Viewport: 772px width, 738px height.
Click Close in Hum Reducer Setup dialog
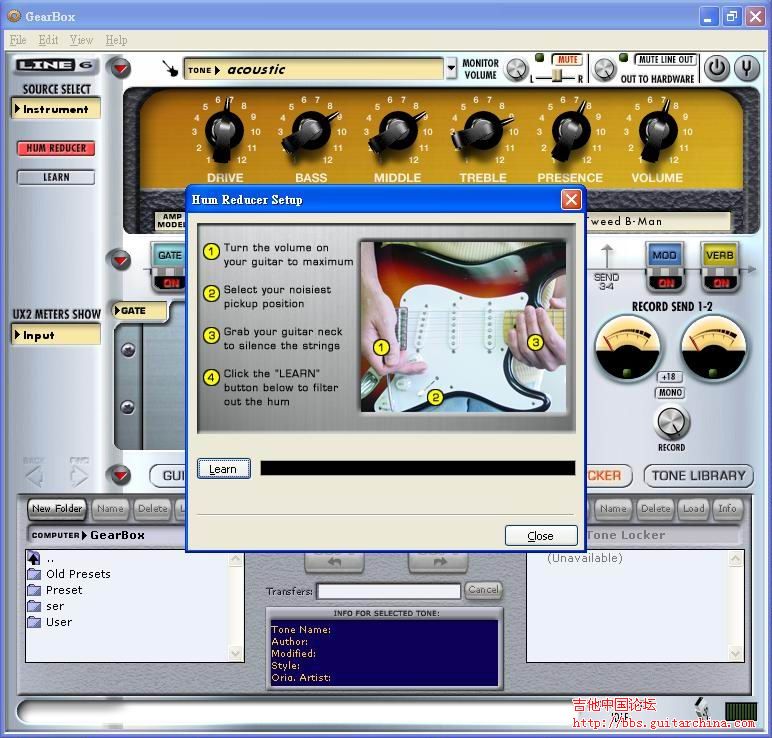click(x=541, y=536)
